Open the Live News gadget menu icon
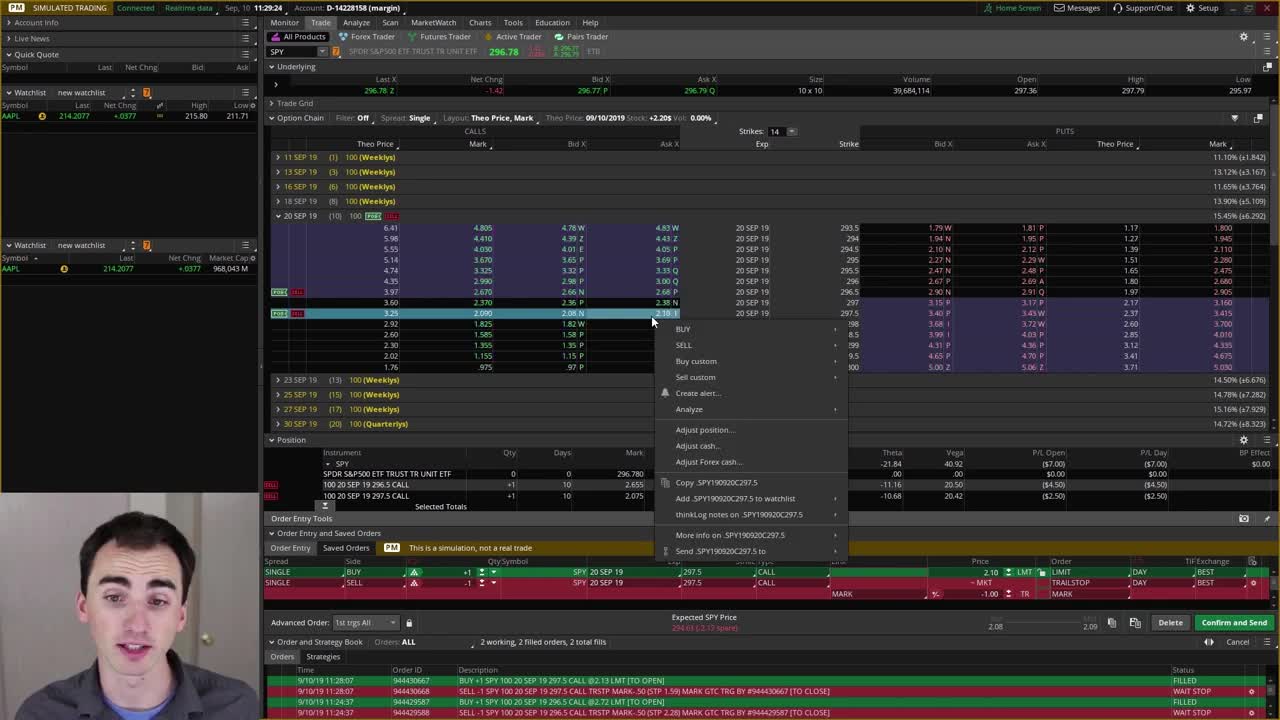 [x=245, y=38]
